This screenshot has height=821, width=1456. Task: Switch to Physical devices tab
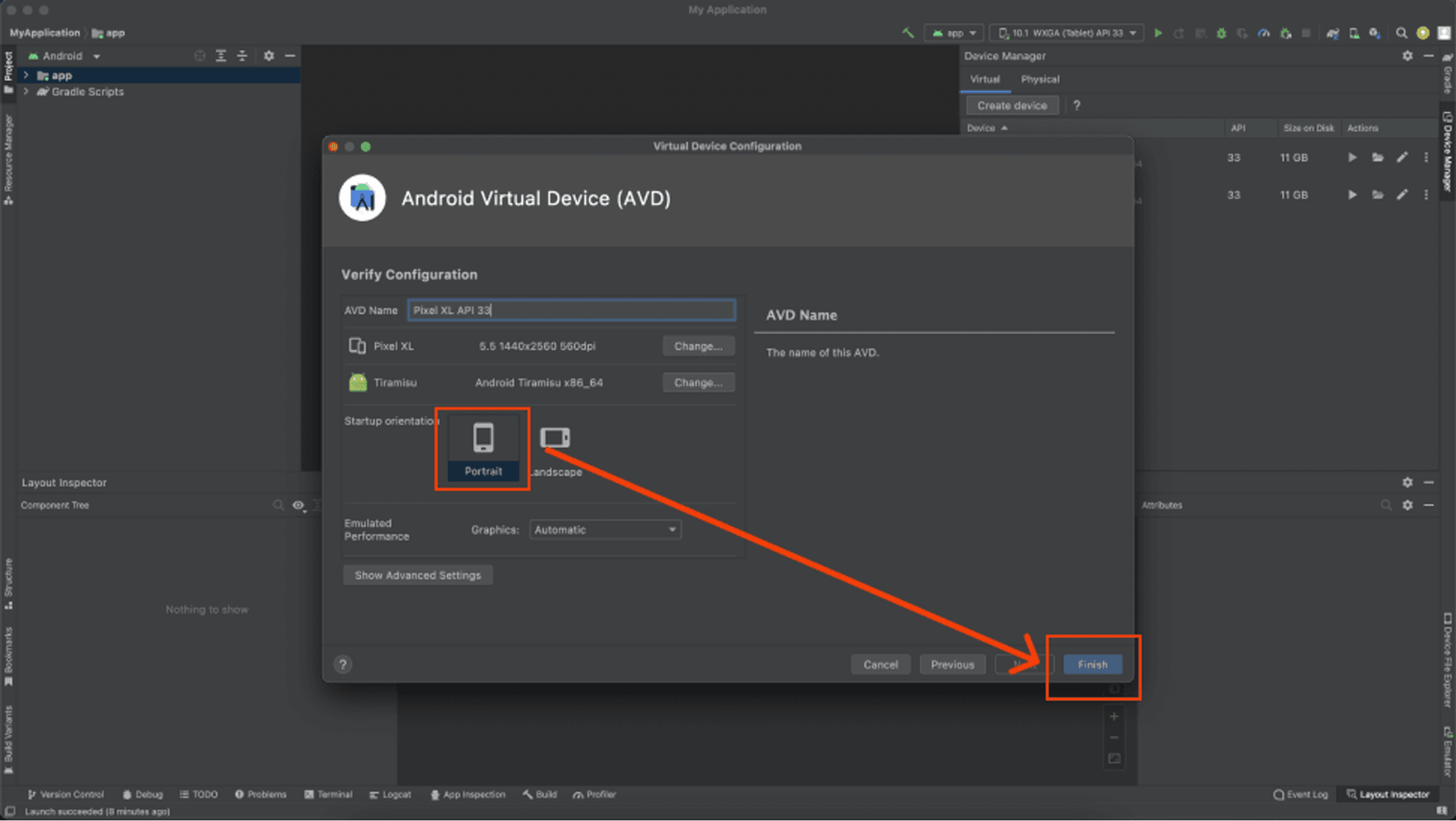point(1040,79)
